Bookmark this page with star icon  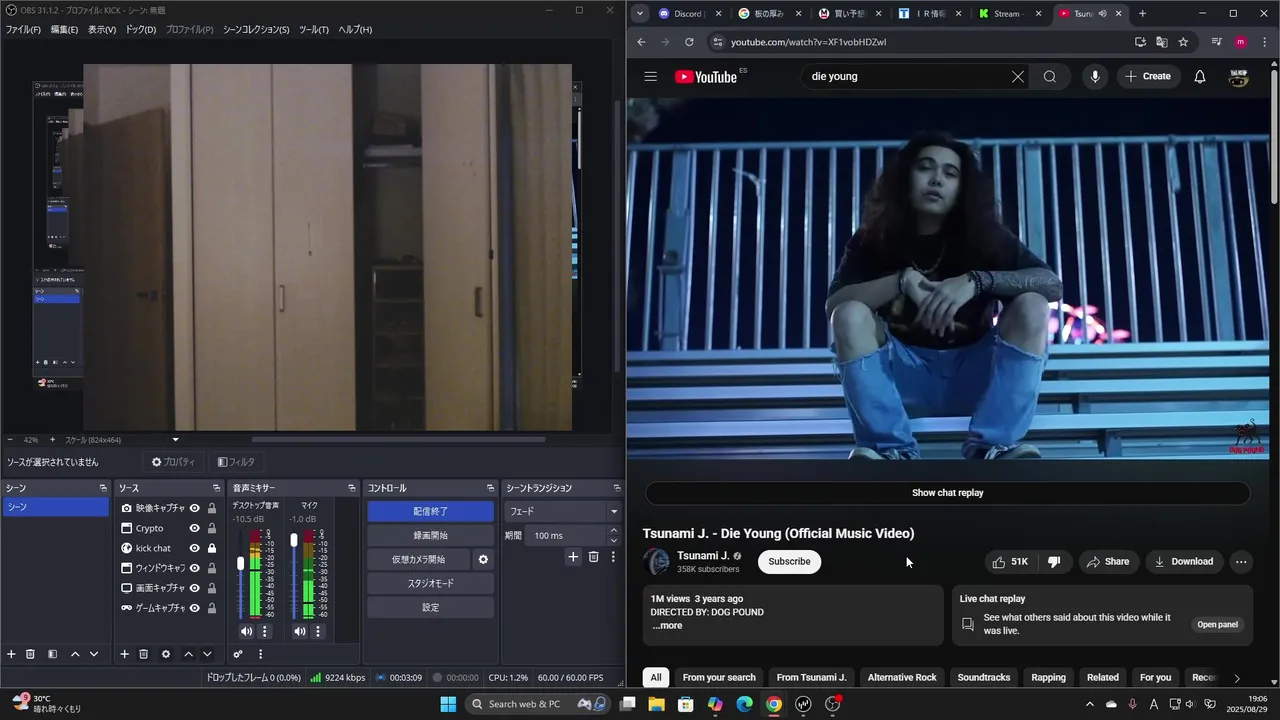(1183, 42)
